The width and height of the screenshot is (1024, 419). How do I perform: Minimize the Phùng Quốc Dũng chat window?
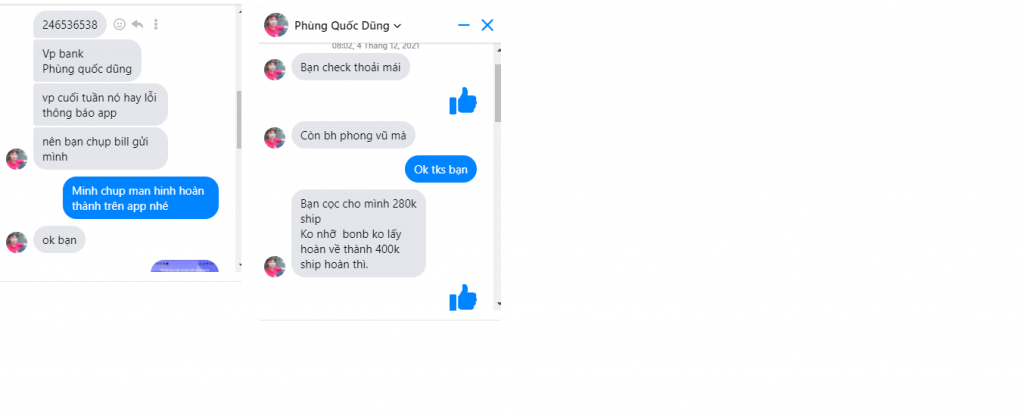pos(464,25)
